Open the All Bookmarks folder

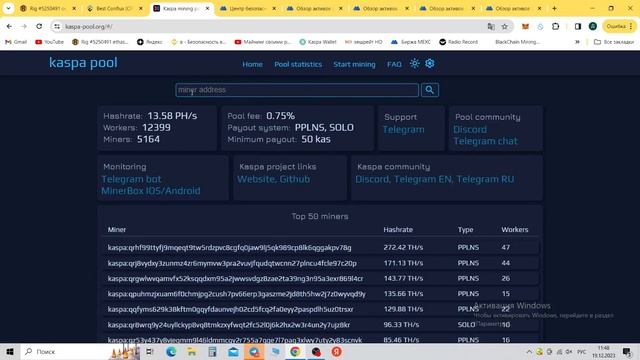coord(614,42)
